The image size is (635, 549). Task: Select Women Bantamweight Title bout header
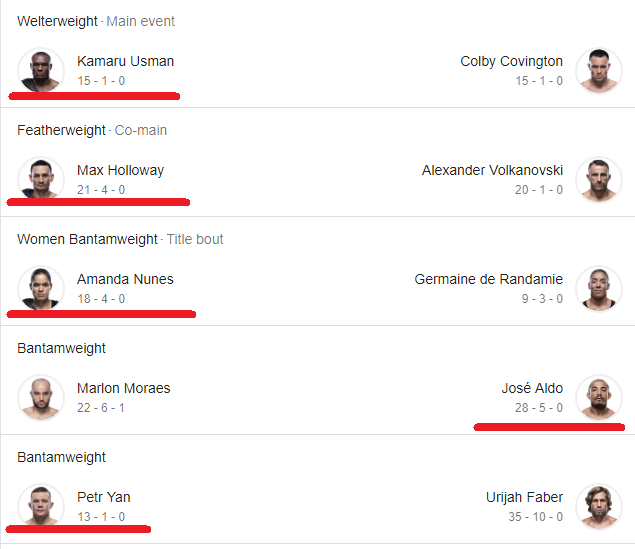120,239
